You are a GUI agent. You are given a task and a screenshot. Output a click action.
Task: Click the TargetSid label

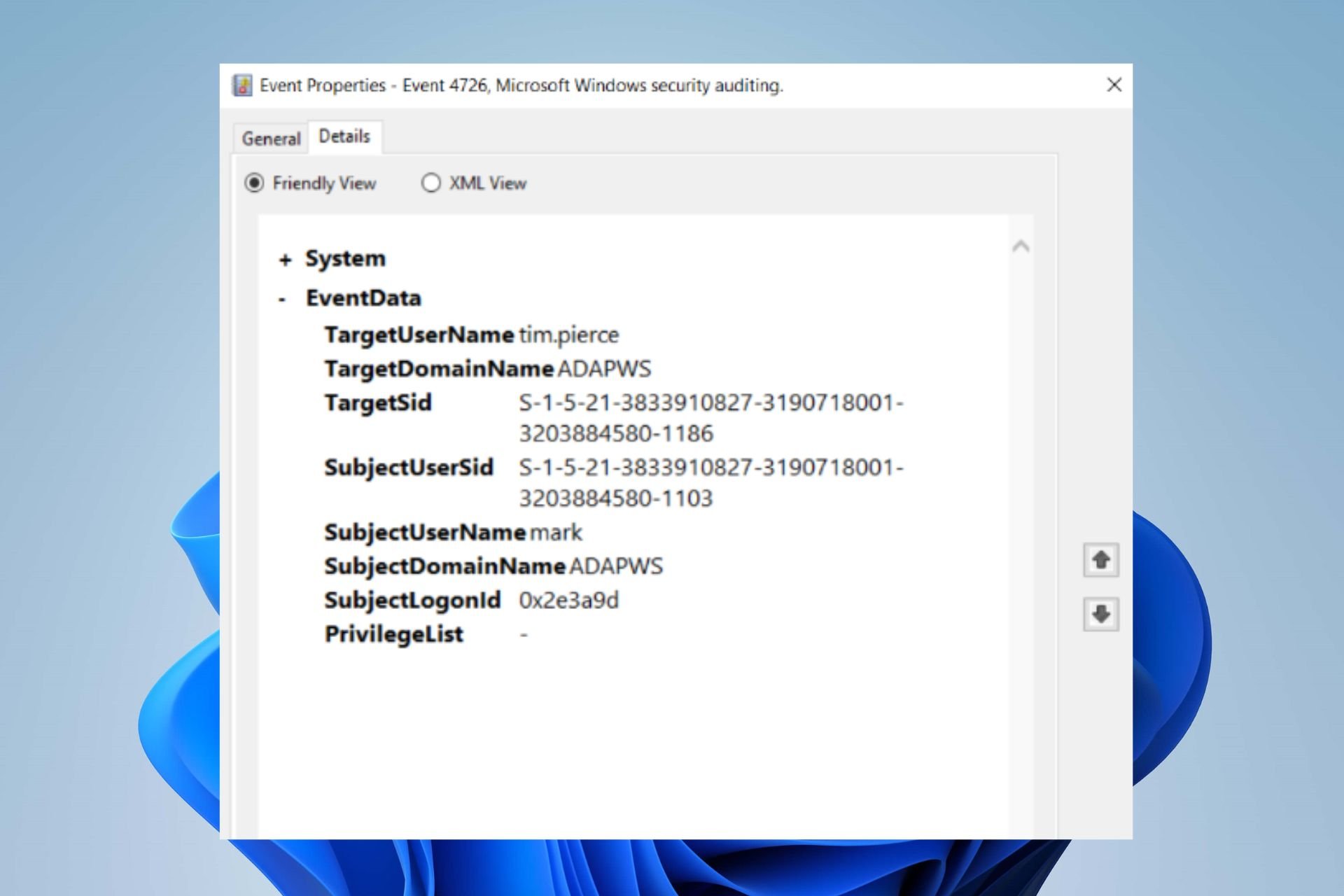point(378,403)
